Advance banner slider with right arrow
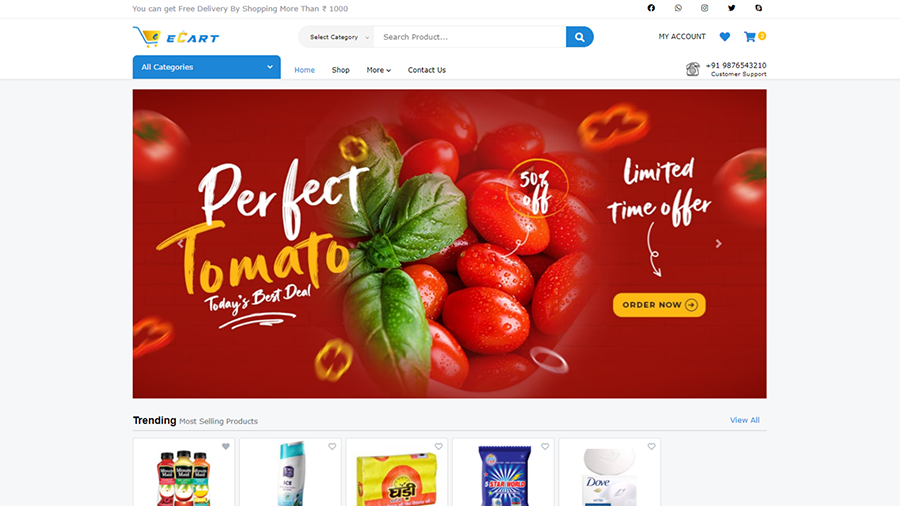Screen dimensions: 900x506 coord(718,244)
